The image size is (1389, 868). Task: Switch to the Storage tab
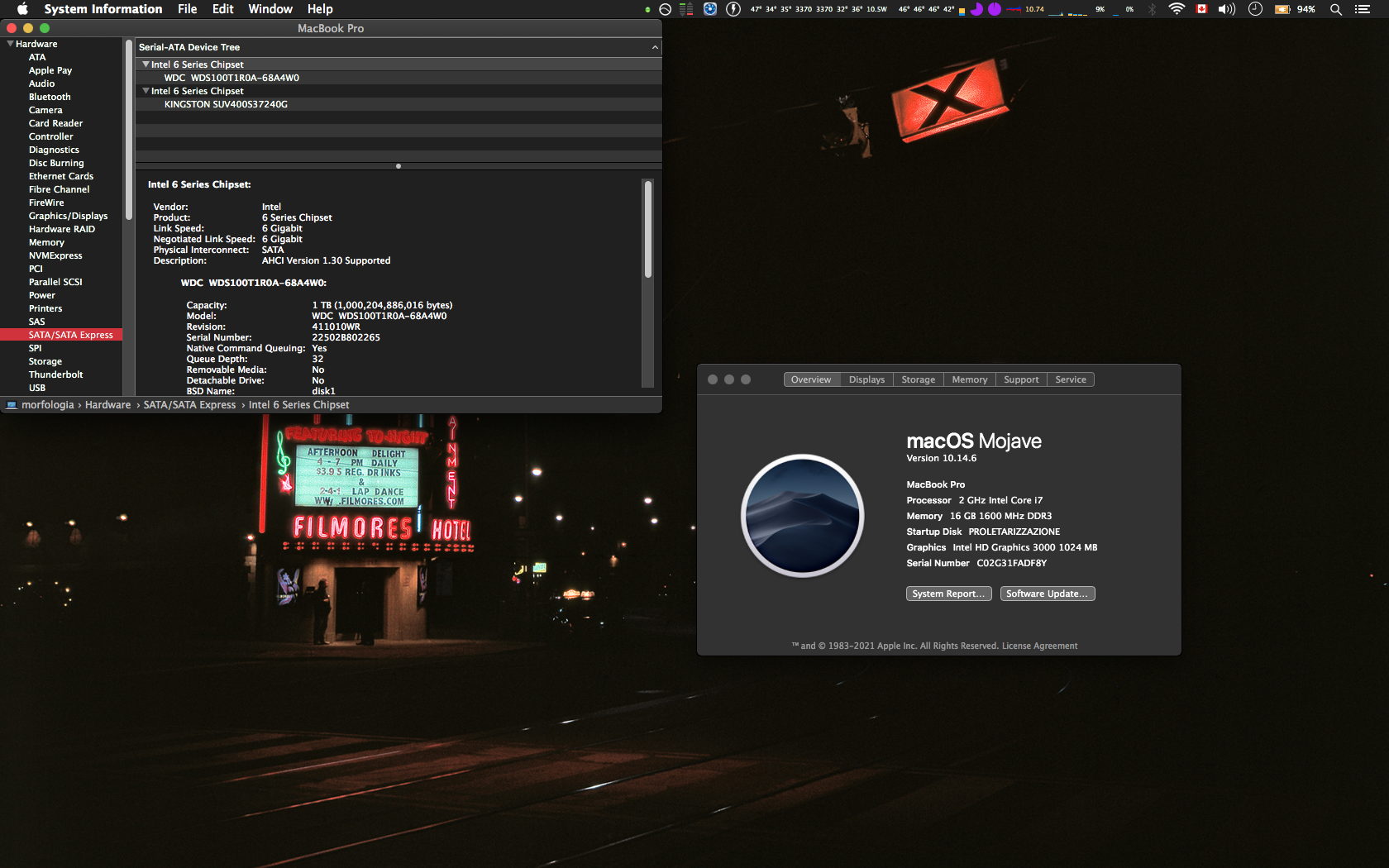(x=918, y=379)
